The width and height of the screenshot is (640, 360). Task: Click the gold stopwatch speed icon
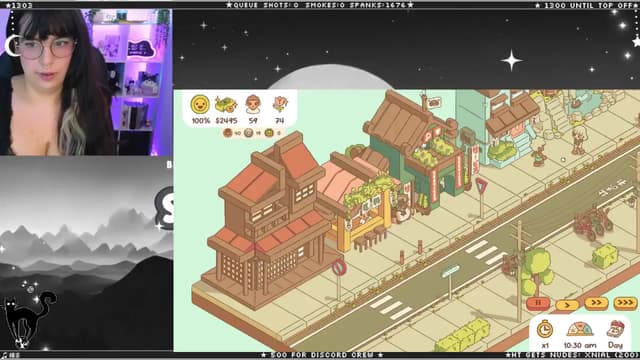tap(544, 329)
